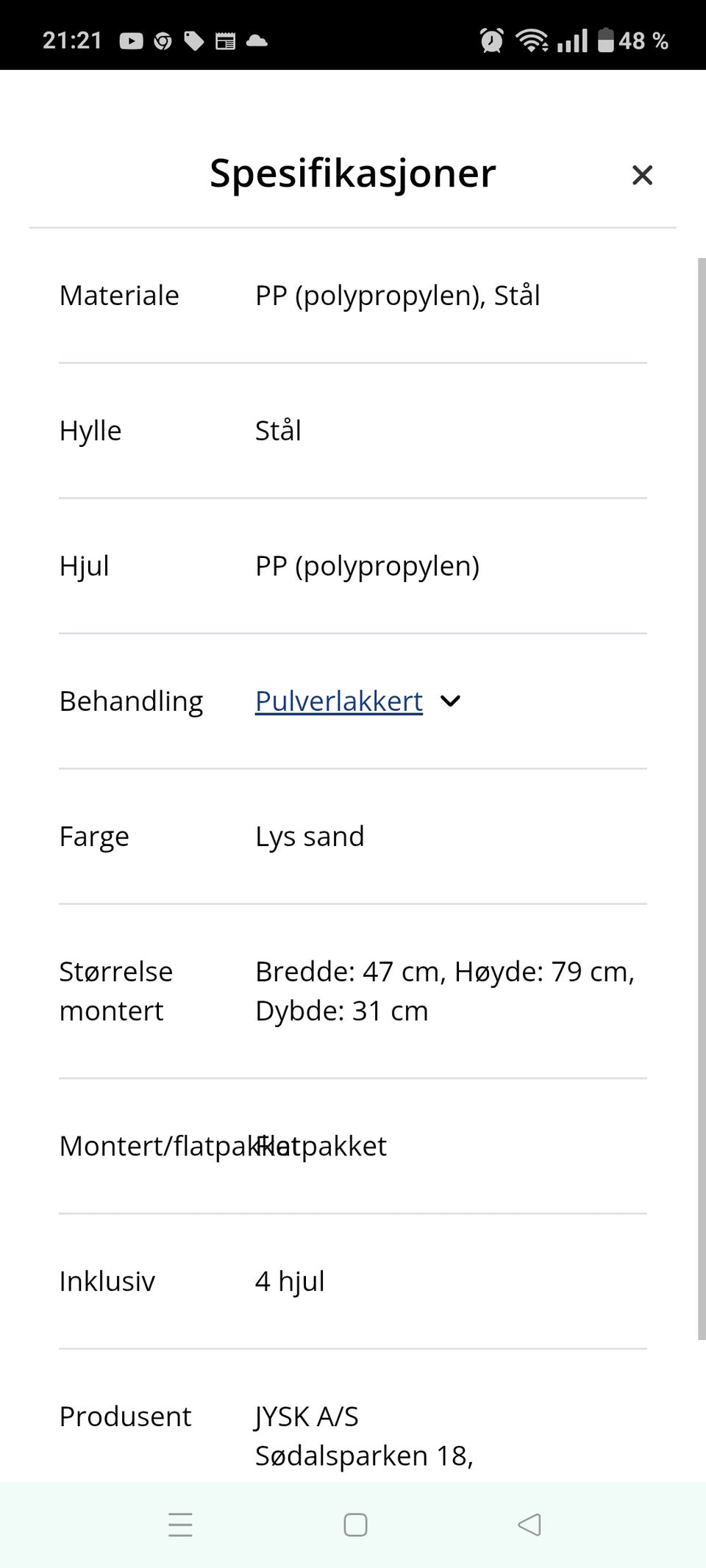
Task: Tap the Chrome icon in the status bar
Action: click(163, 40)
